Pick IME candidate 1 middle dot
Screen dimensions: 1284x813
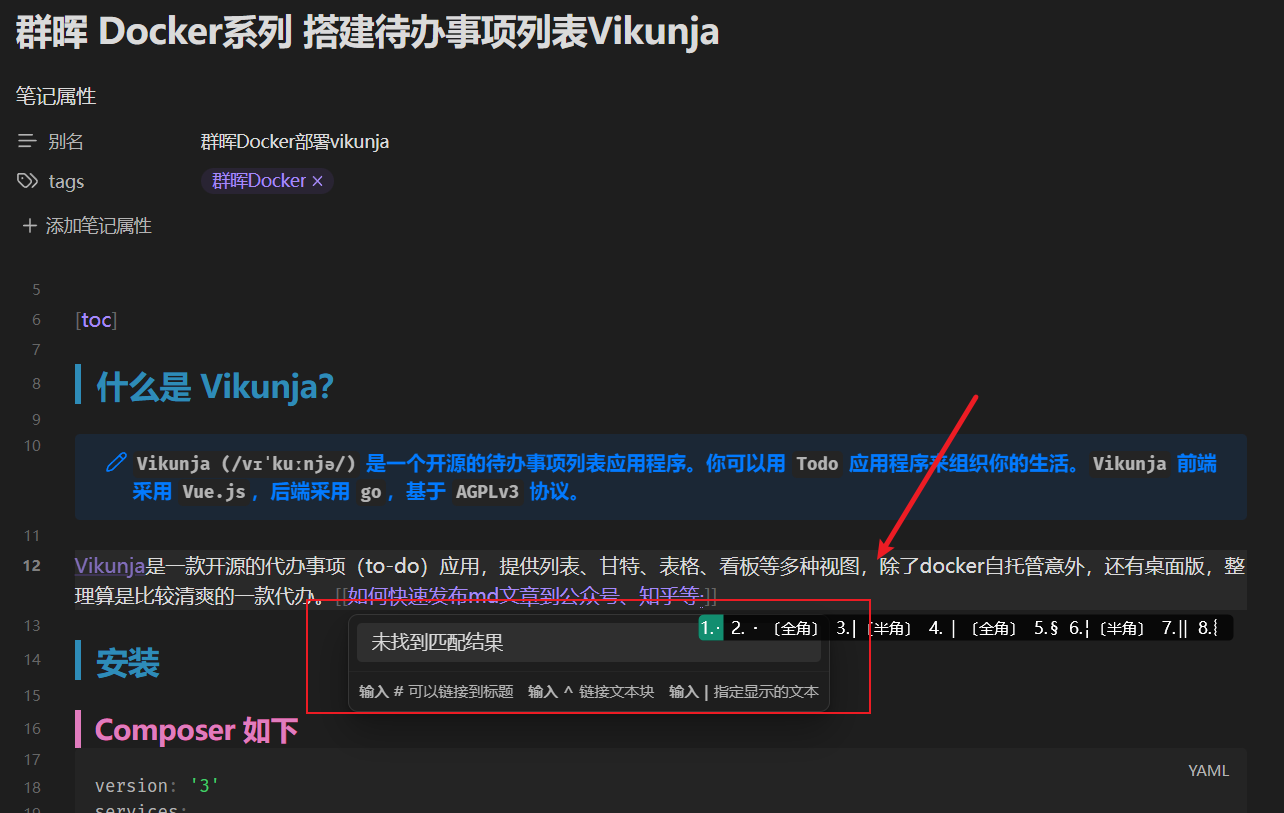[711, 628]
